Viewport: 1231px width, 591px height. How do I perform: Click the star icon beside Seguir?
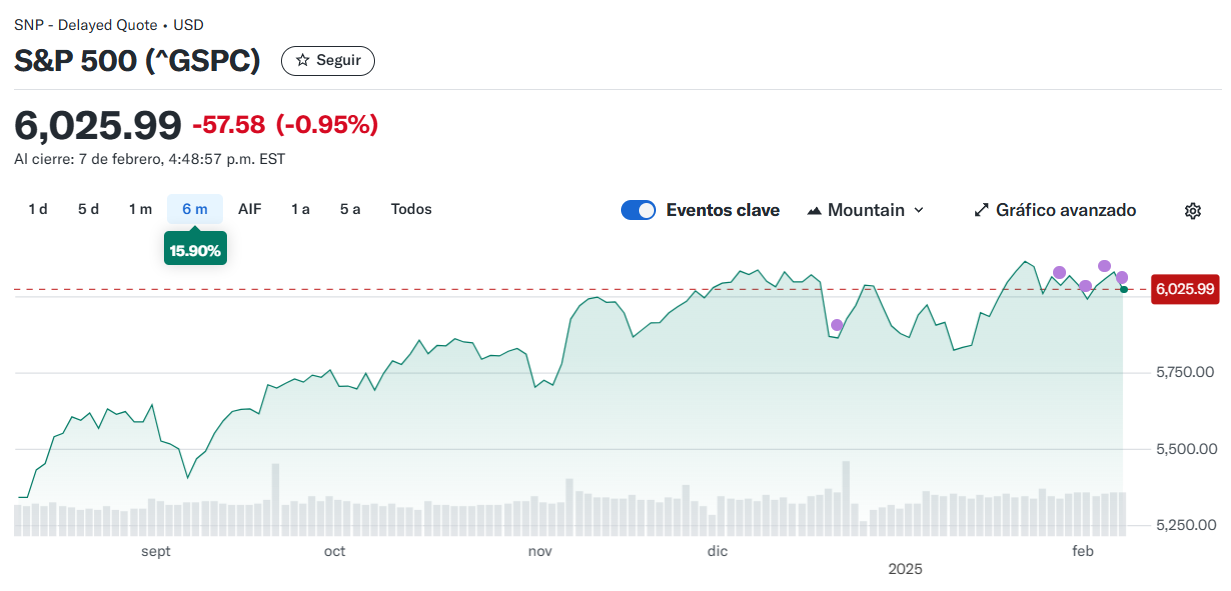(303, 60)
